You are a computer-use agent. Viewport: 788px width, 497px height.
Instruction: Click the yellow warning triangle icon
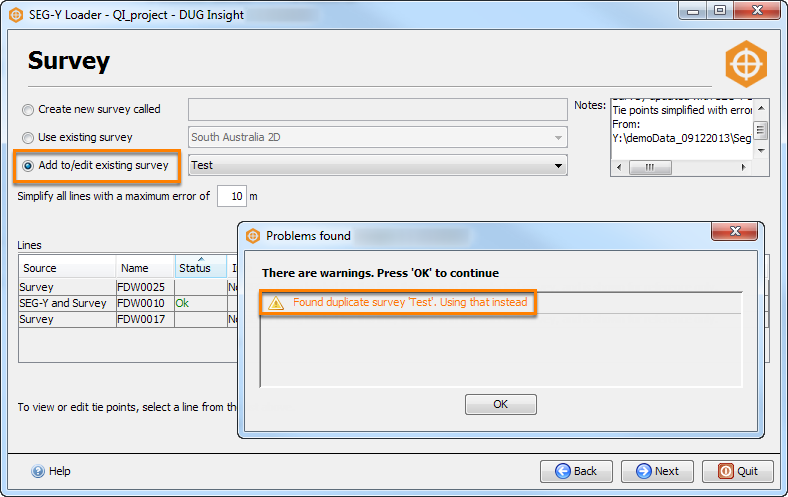coord(276,303)
